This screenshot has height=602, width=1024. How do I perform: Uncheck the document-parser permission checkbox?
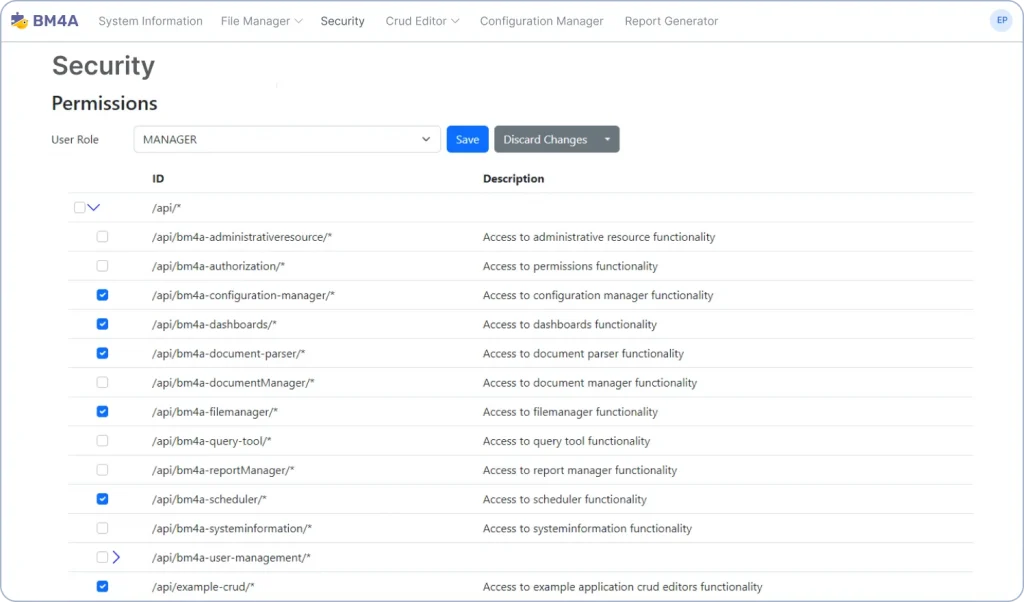[x=103, y=353]
